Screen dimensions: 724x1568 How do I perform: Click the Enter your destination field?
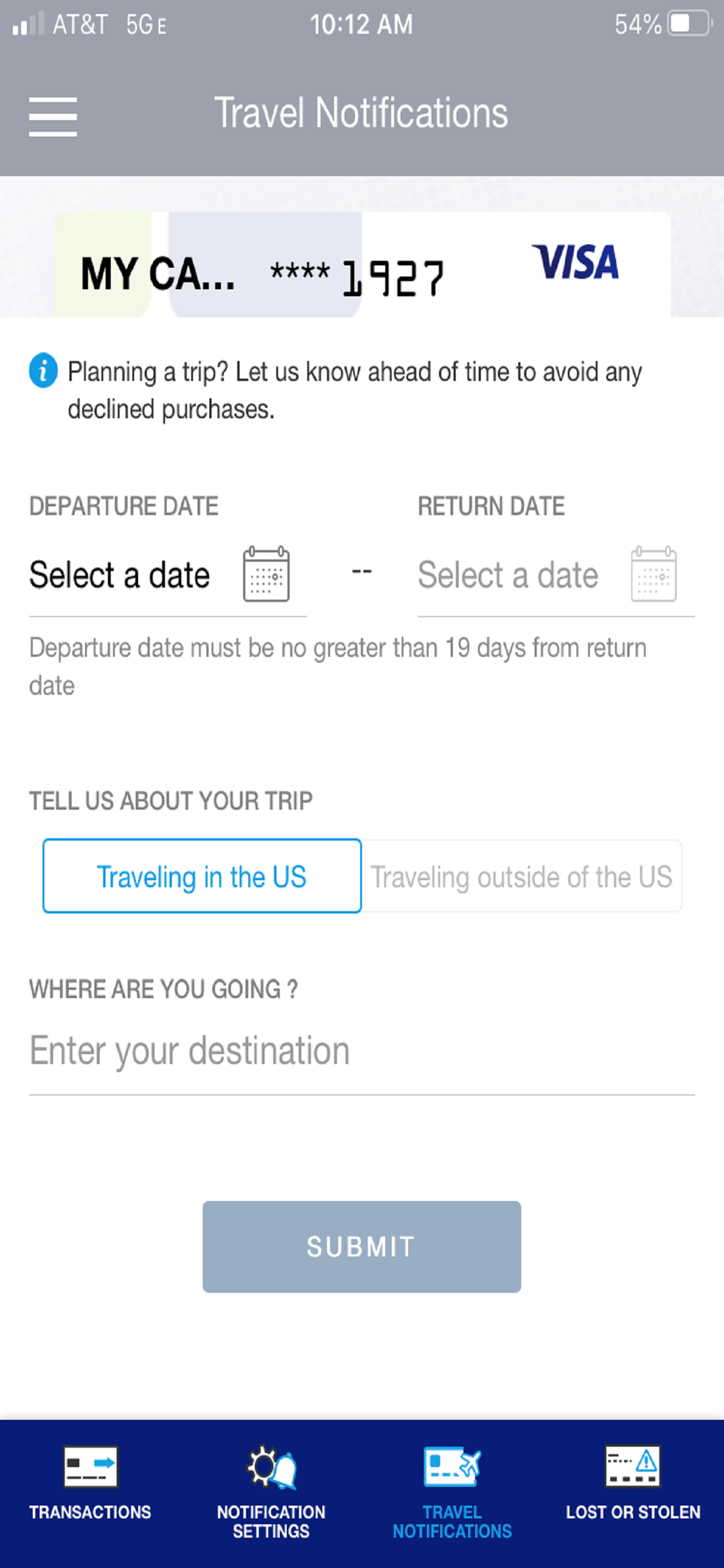pos(362,1051)
